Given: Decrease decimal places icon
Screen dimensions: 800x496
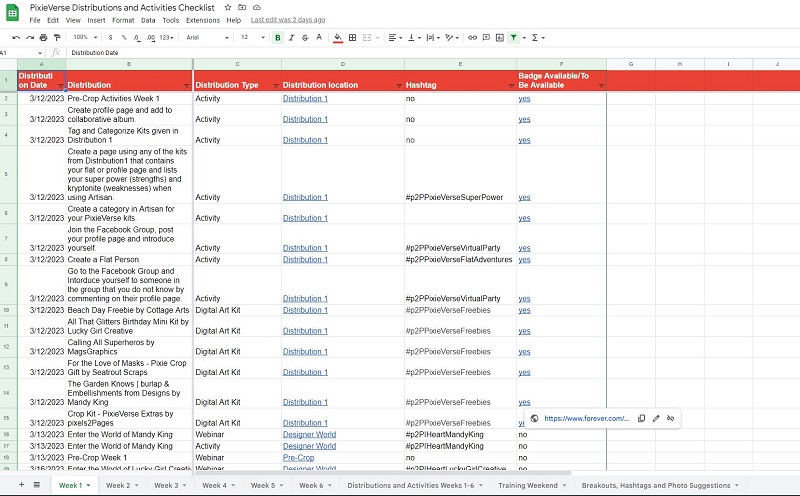Looking at the screenshot, I should pos(137,38).
